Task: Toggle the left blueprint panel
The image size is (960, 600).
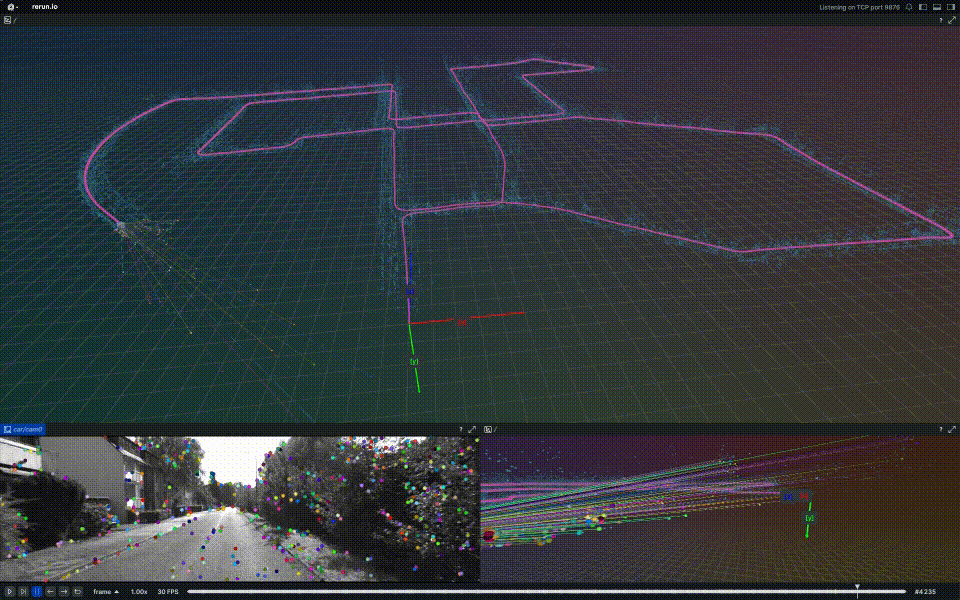Action: click(x=923, y=7)
